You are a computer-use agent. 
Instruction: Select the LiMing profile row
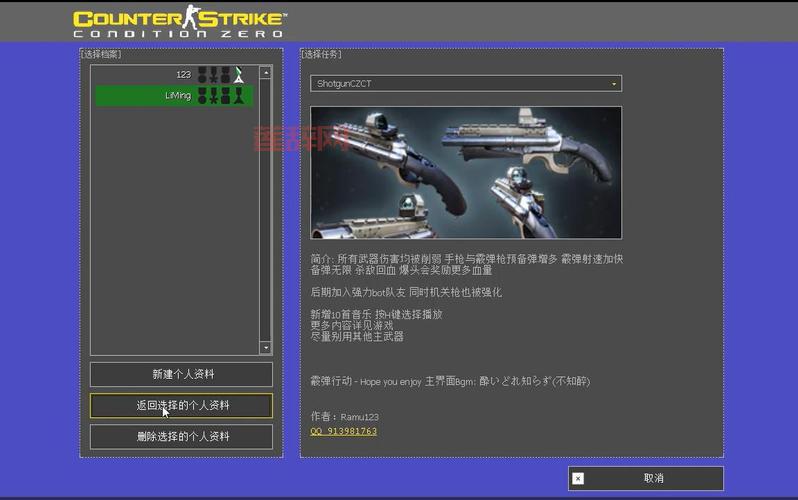point(175,95)
